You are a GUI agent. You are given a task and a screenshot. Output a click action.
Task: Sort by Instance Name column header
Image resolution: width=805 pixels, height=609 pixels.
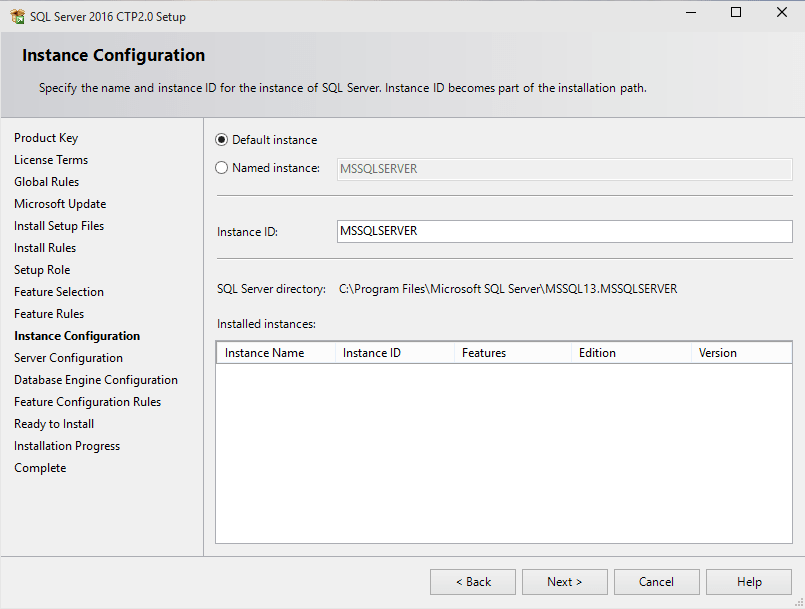pyautogui.click(x=276, y=353)
